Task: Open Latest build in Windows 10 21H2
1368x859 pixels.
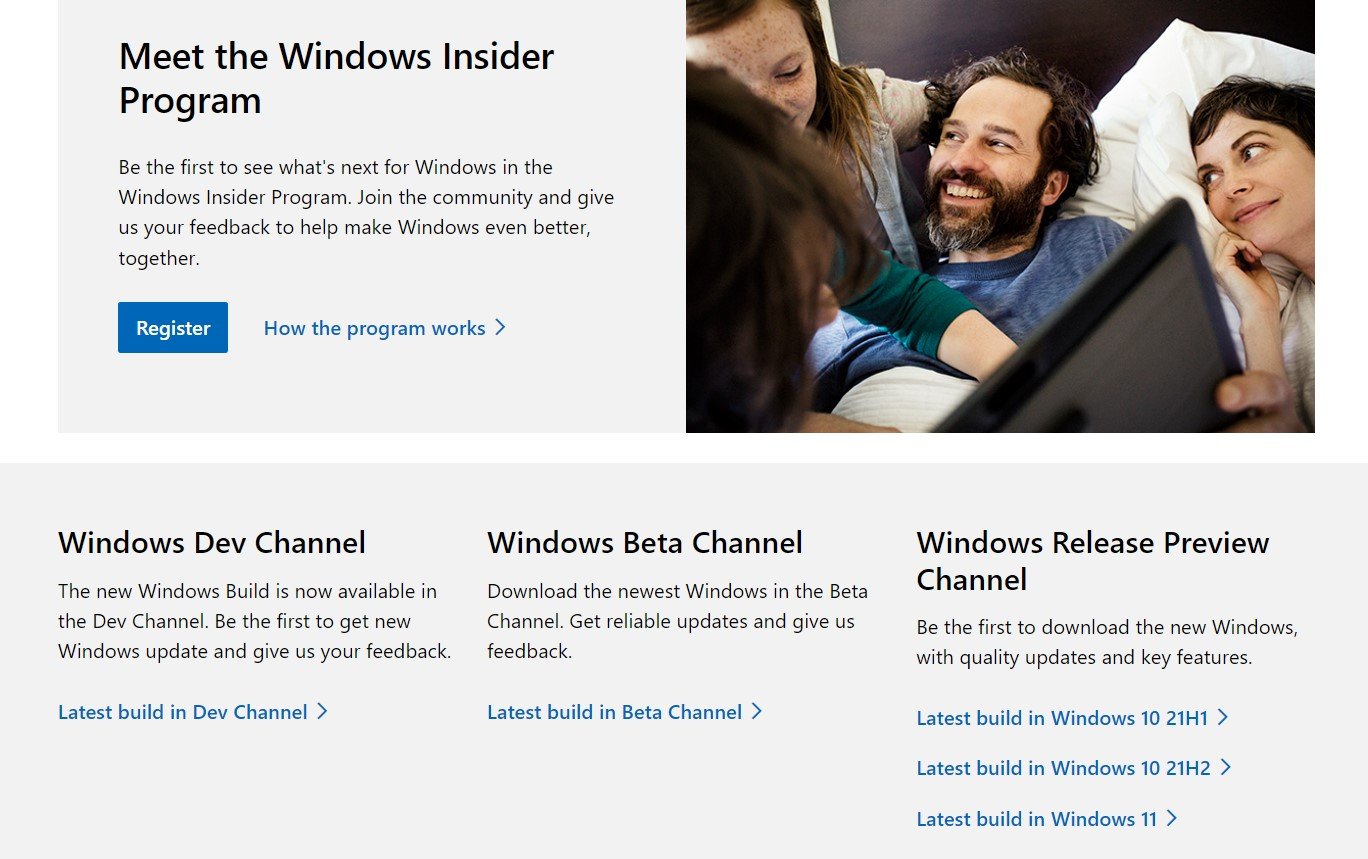Action: tap(1063, 768)
